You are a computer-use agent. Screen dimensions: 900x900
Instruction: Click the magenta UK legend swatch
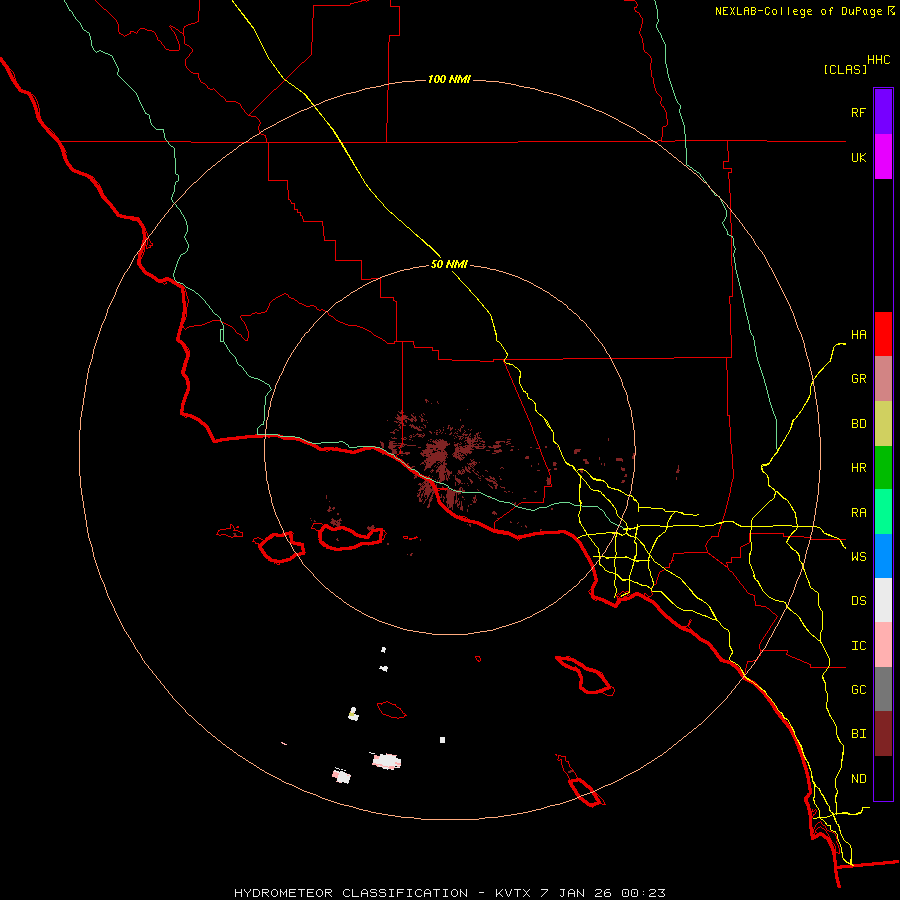[883, 157]
